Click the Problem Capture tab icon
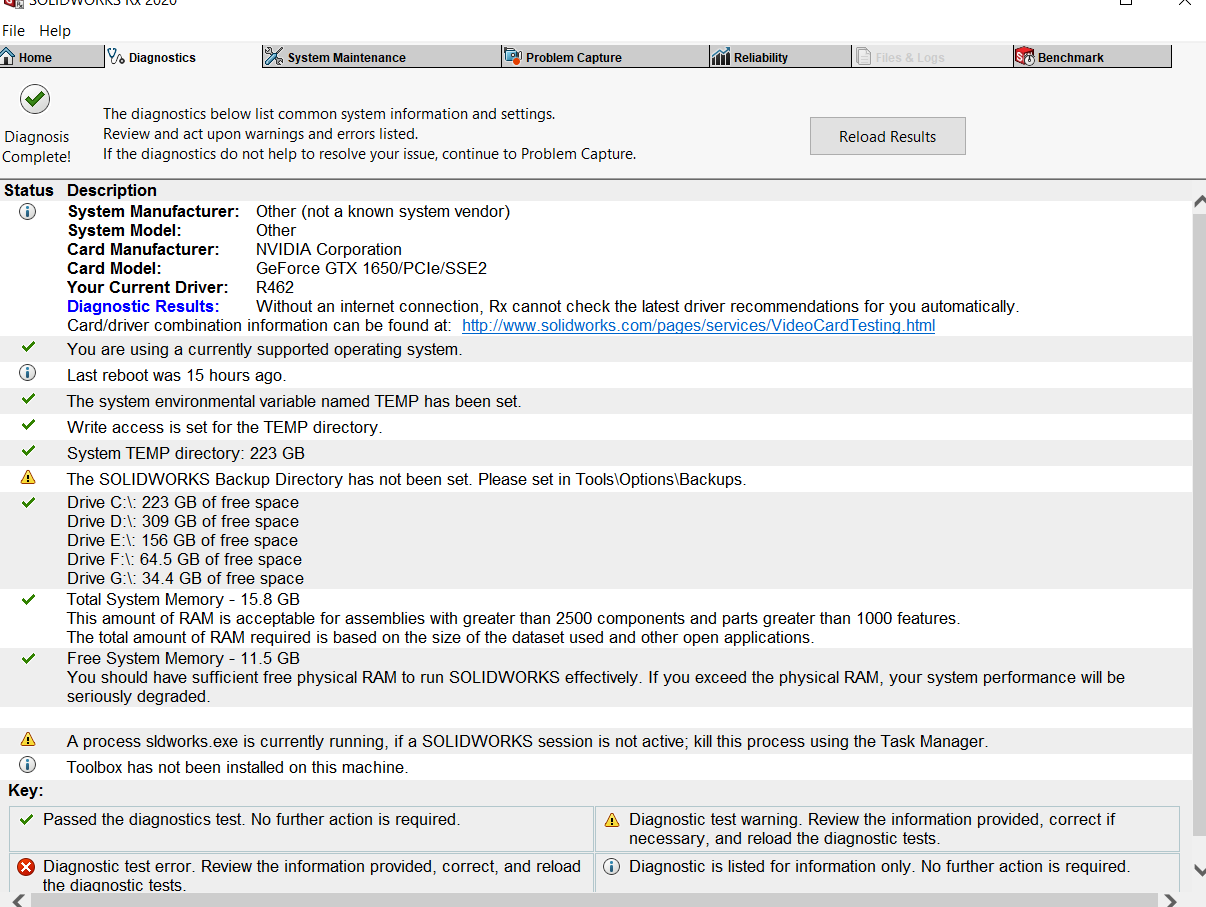1206x907 pixels. click(512, 57)
